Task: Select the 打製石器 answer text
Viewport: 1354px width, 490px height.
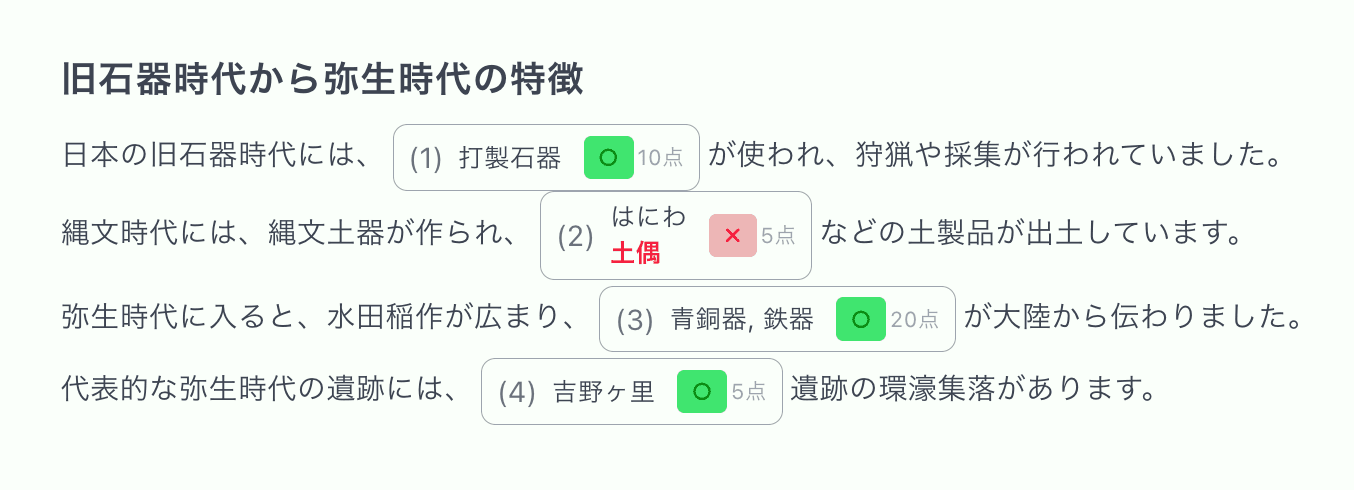Action: [510, 158]
